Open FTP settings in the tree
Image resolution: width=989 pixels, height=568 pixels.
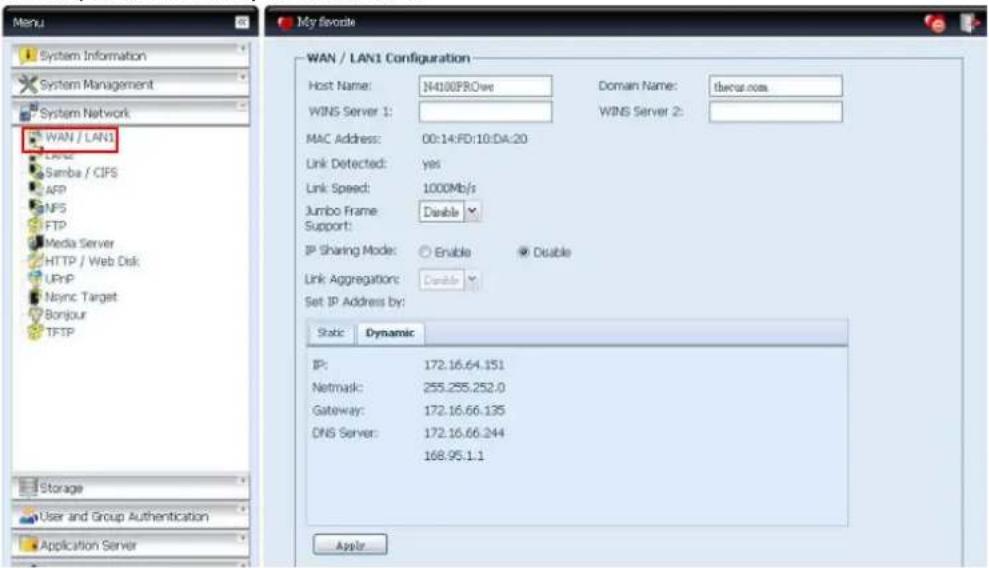click(56, 225)
